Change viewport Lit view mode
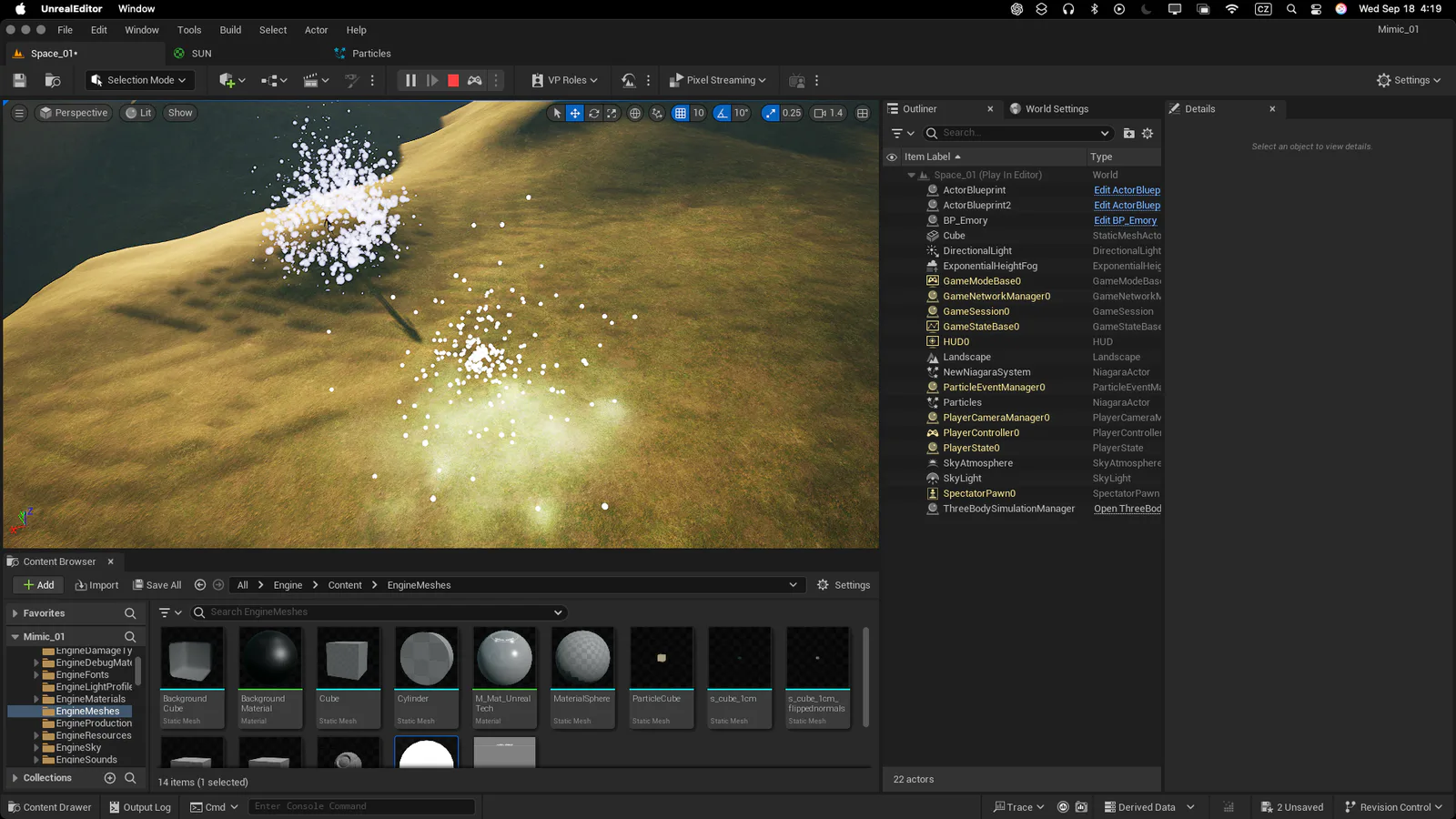 tap(138, 113)
